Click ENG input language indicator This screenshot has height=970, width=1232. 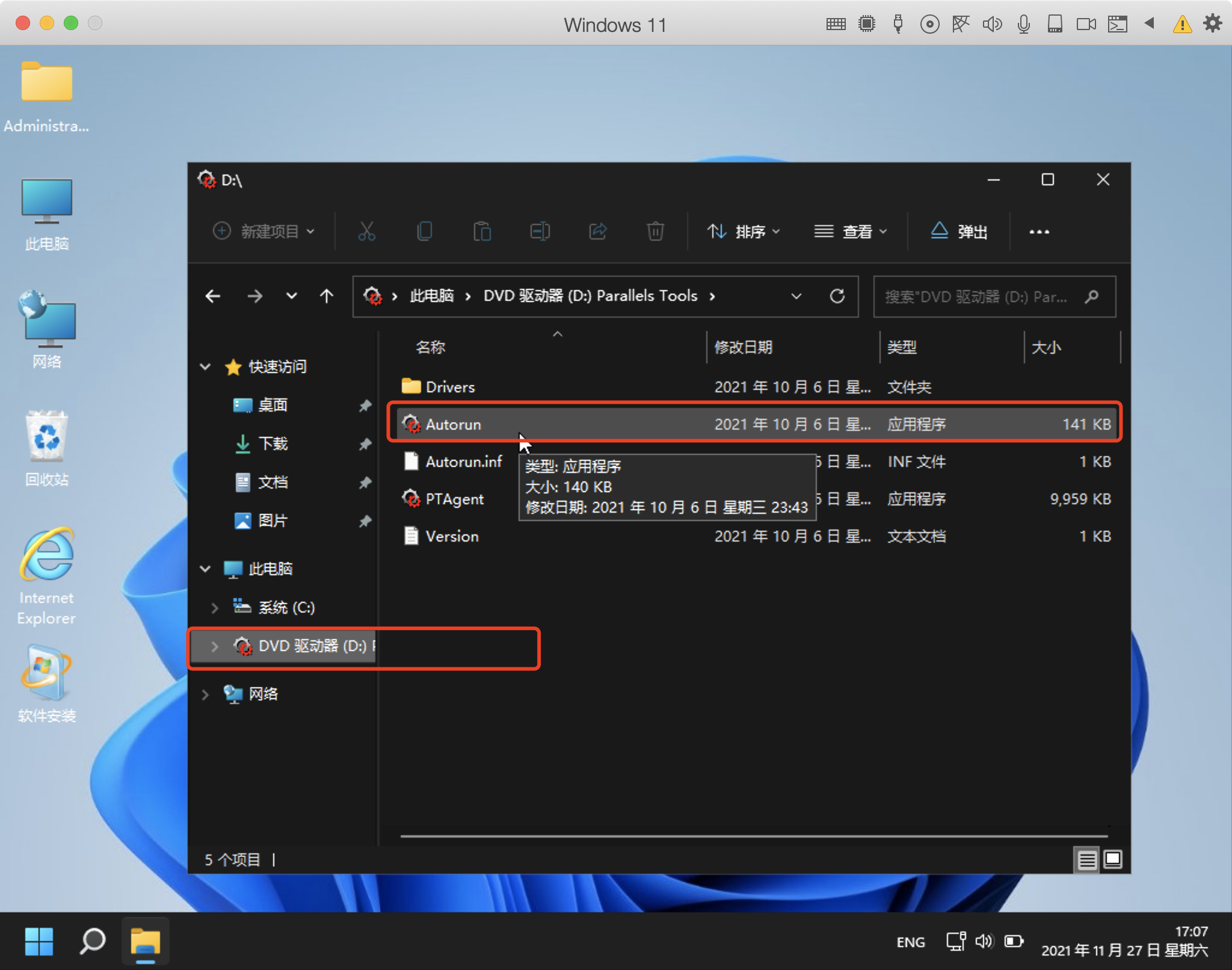(910, 942)
